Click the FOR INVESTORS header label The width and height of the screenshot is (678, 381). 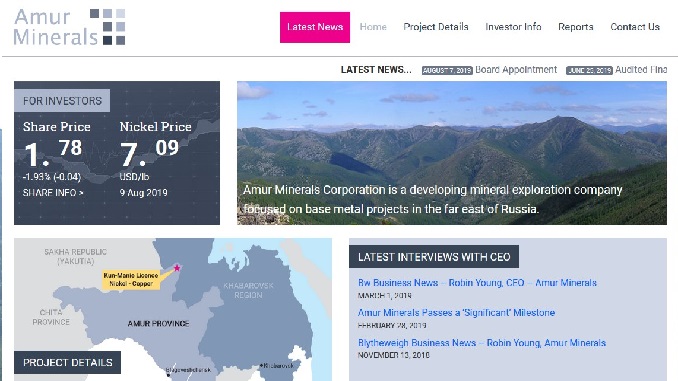(62, 101)
